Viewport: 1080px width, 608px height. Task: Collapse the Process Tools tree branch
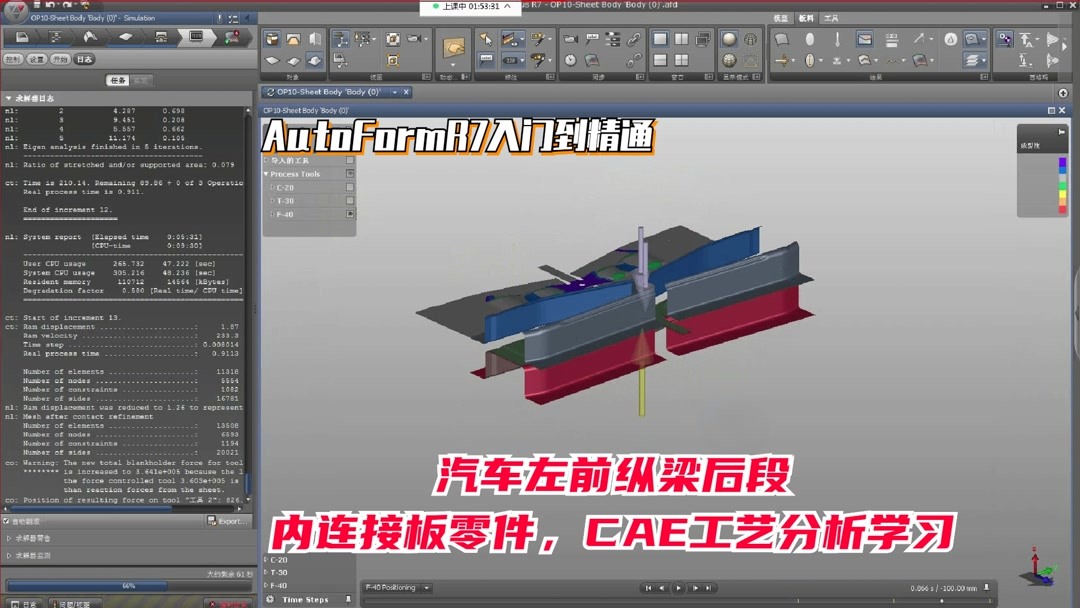click(x=266, y=174)
